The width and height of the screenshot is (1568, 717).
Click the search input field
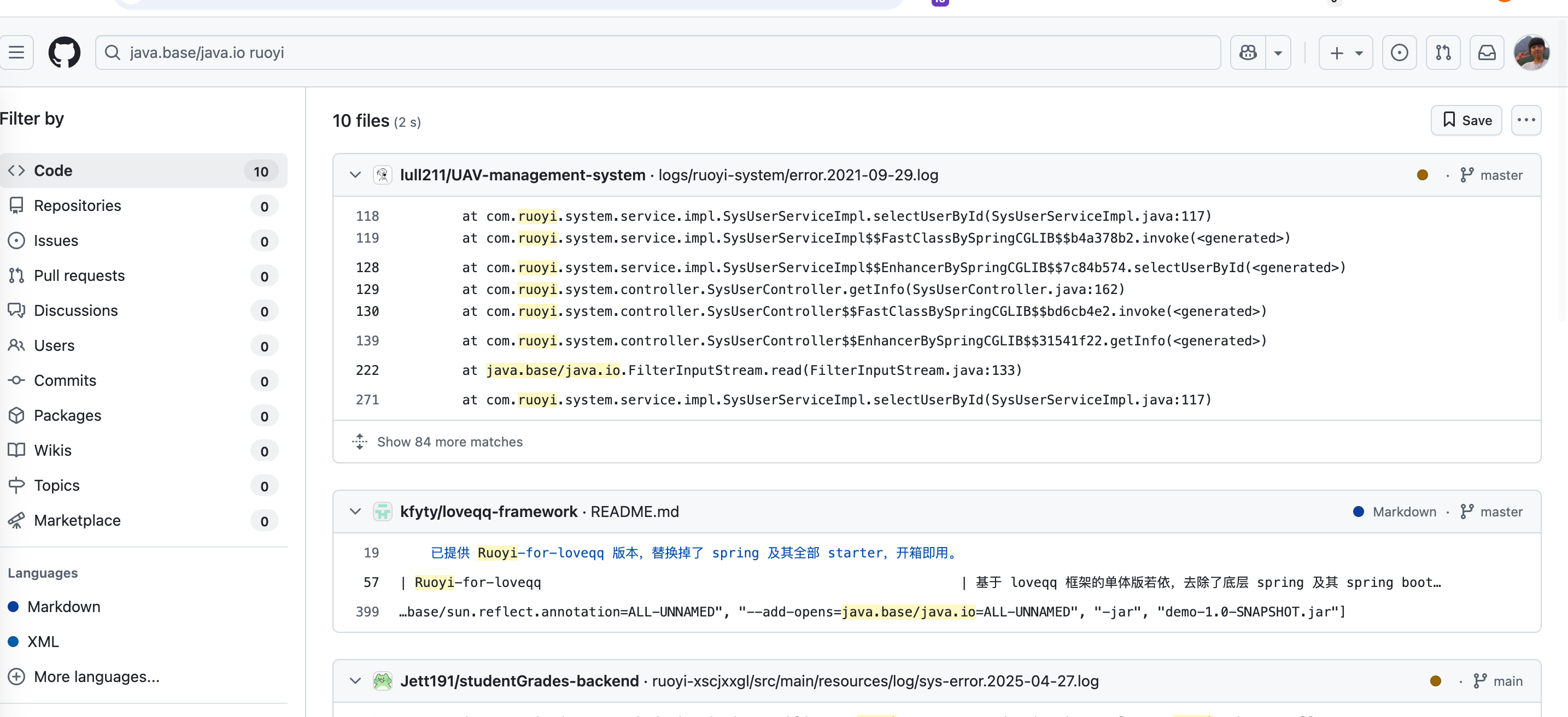(657, 52)
